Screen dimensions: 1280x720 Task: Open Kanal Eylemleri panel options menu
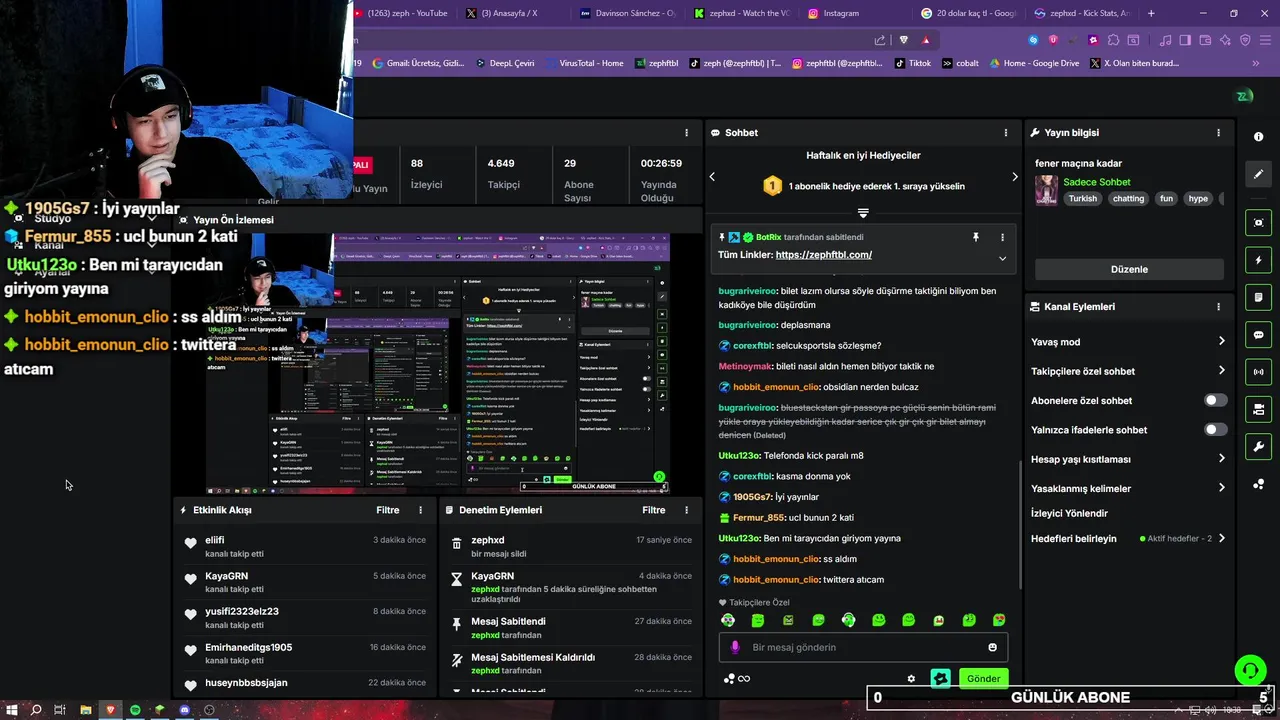[x=1218, y=307]
